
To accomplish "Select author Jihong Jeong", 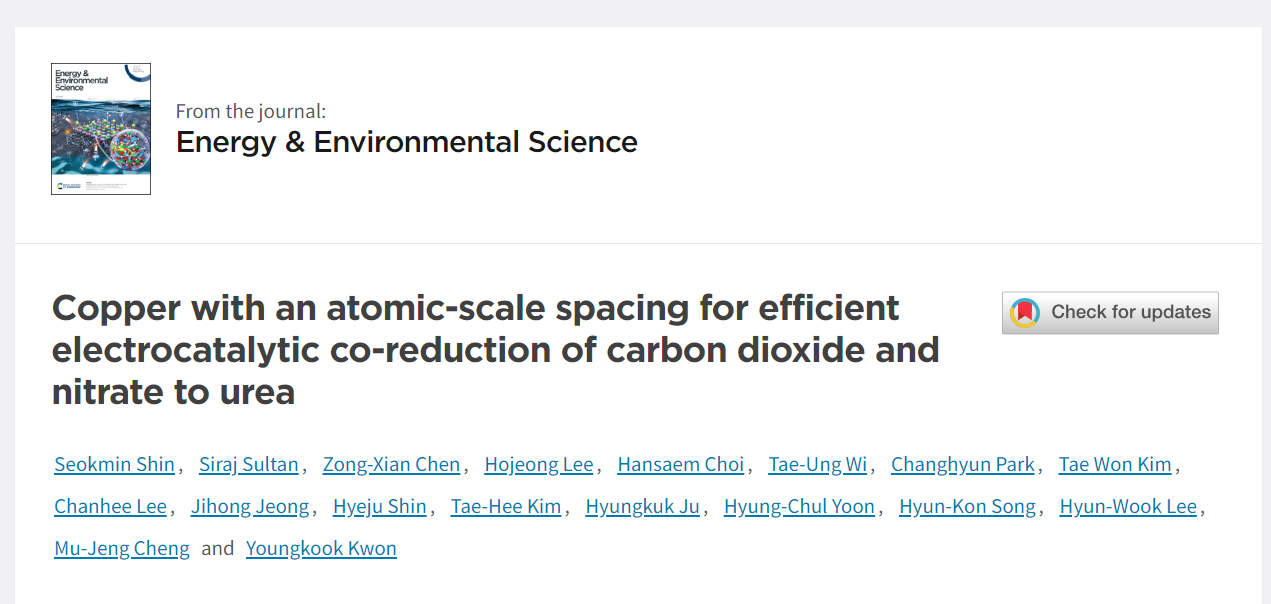I will (250, 506).
